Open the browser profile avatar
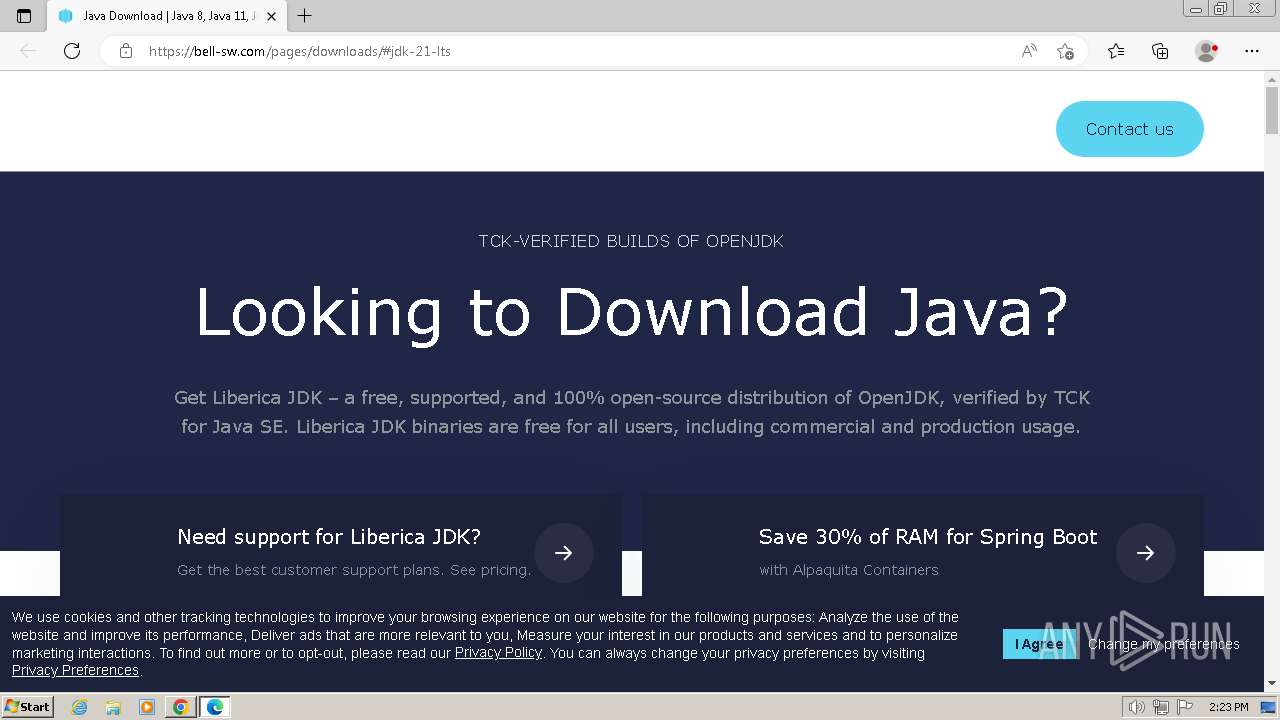Viewport: 1280px width, 720px height. tap(1207, 51)
